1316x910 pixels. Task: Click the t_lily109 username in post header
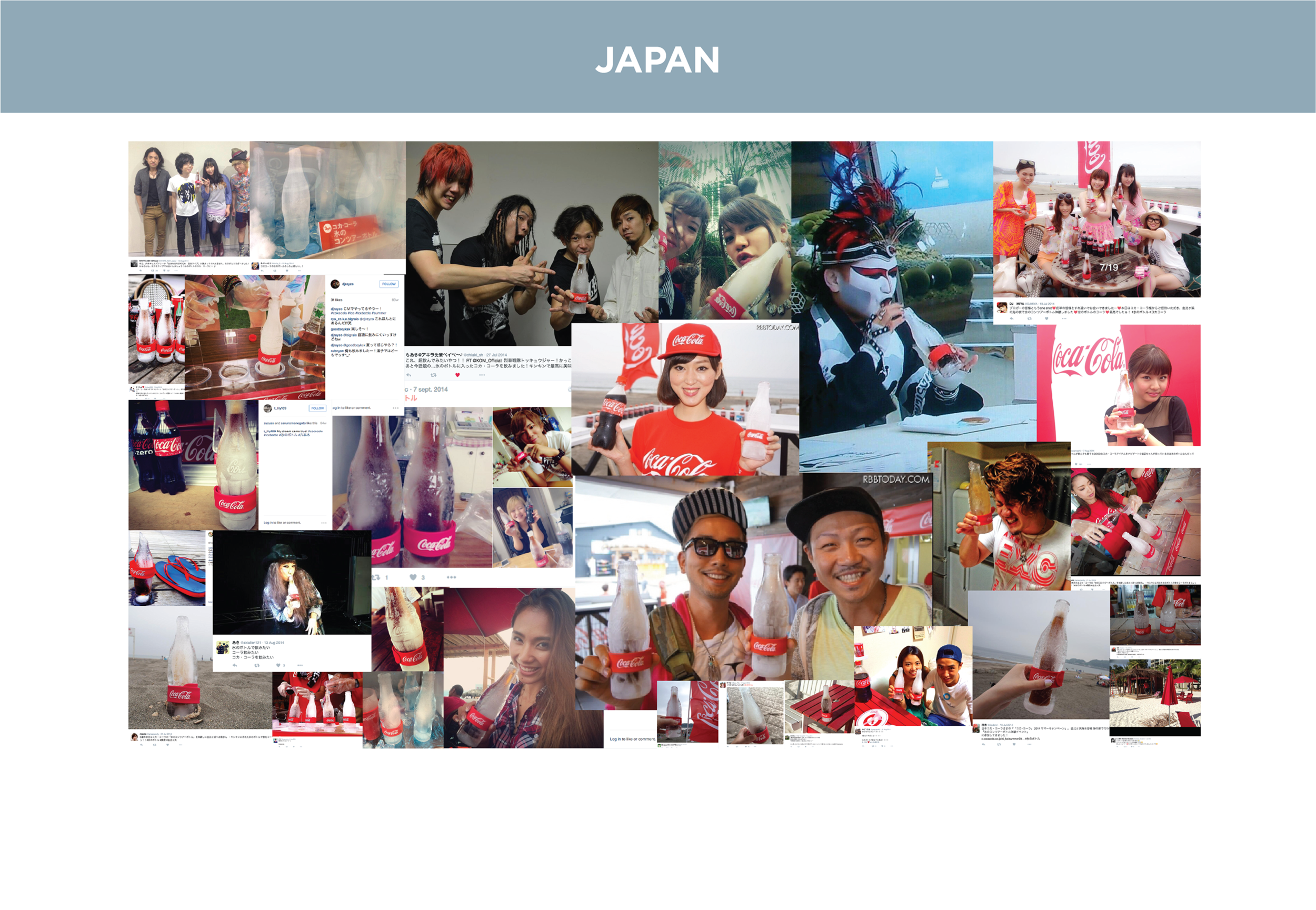[x=281, y=408]
